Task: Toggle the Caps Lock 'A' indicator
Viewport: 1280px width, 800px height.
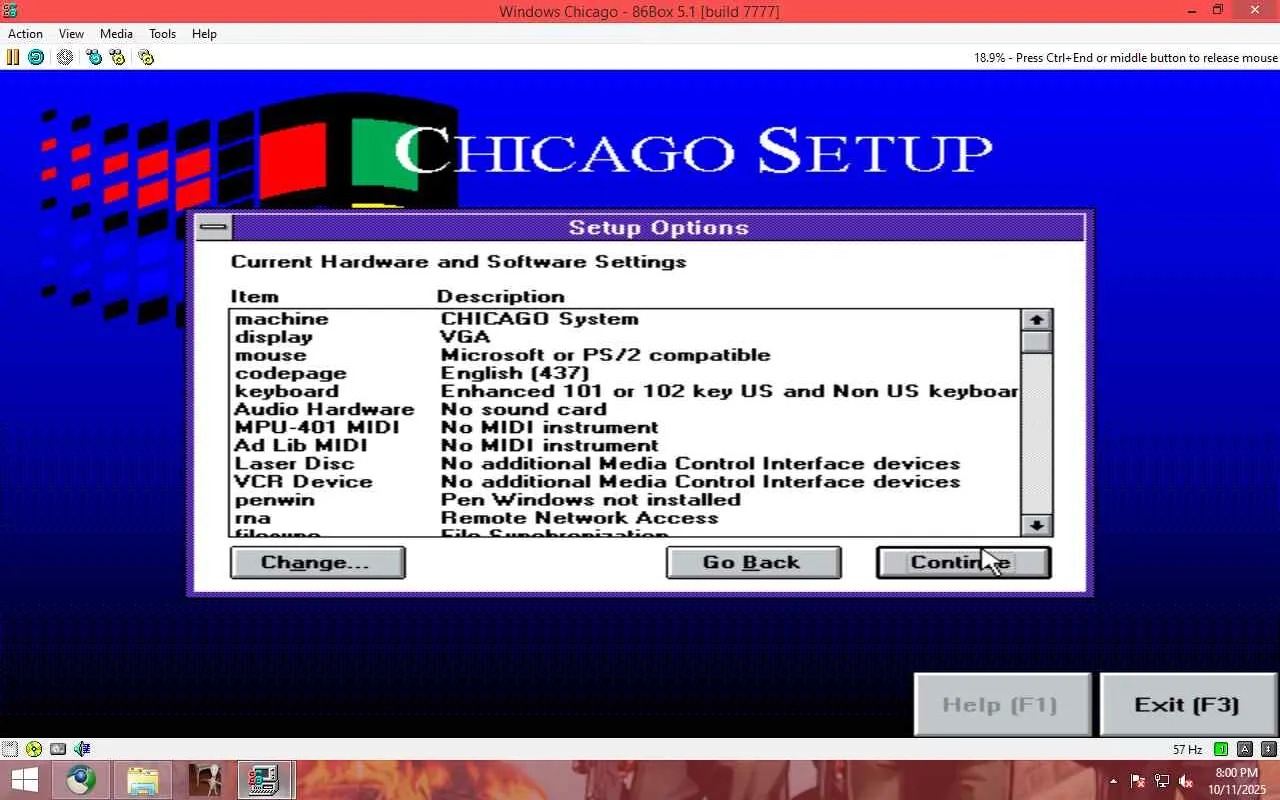Action: (x=1245, y=749)
